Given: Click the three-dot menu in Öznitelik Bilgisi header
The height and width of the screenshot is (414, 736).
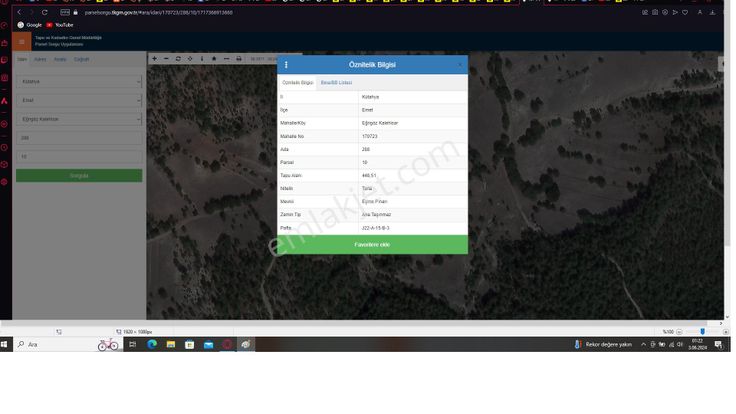Looking at the screenshot, I should click(286, 65).
